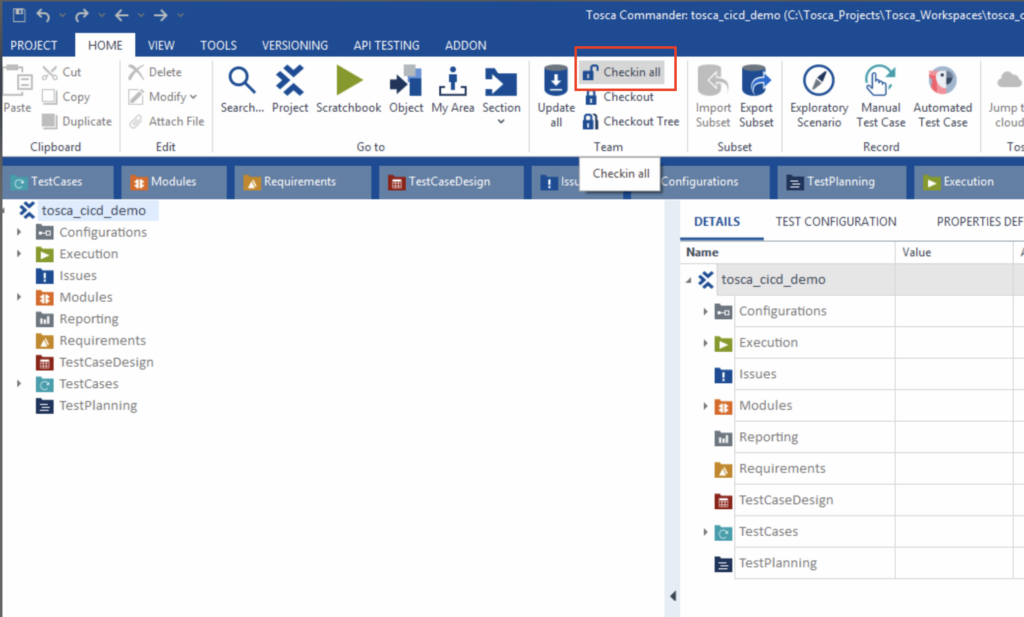
Task: Open the Scratchbook
Action: 349,89
